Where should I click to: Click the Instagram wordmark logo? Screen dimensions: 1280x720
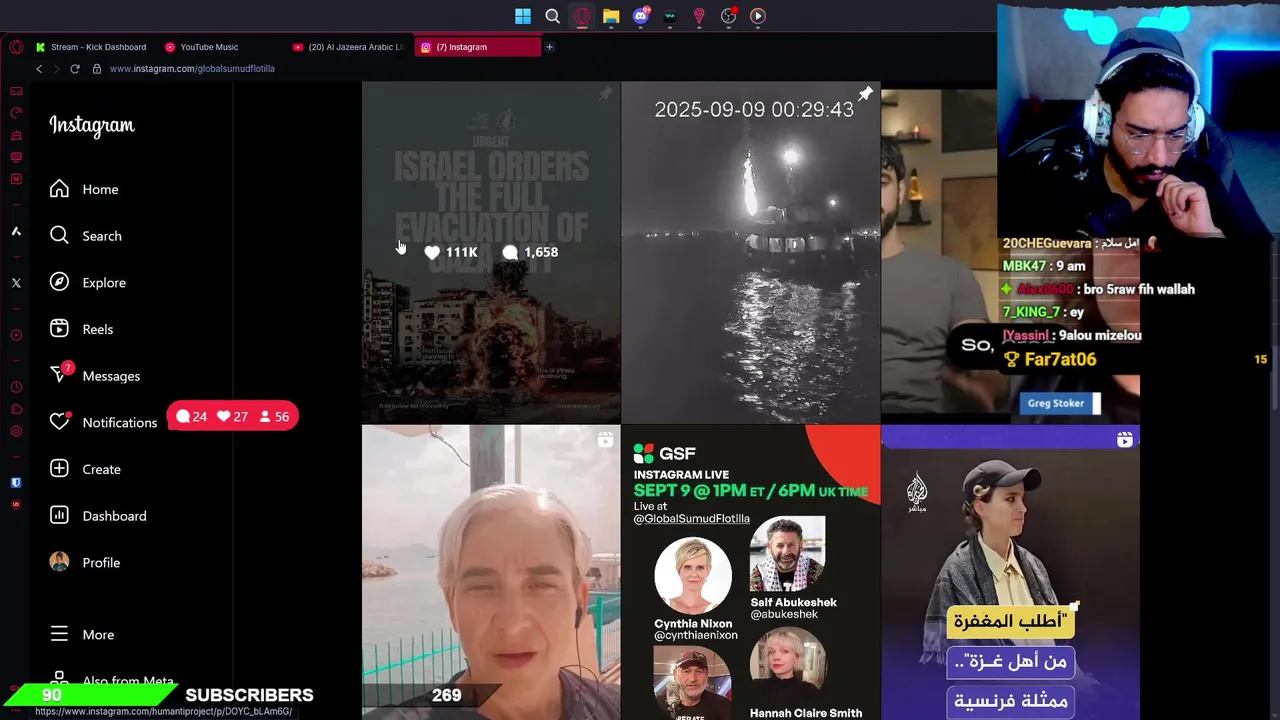[92, 126]
